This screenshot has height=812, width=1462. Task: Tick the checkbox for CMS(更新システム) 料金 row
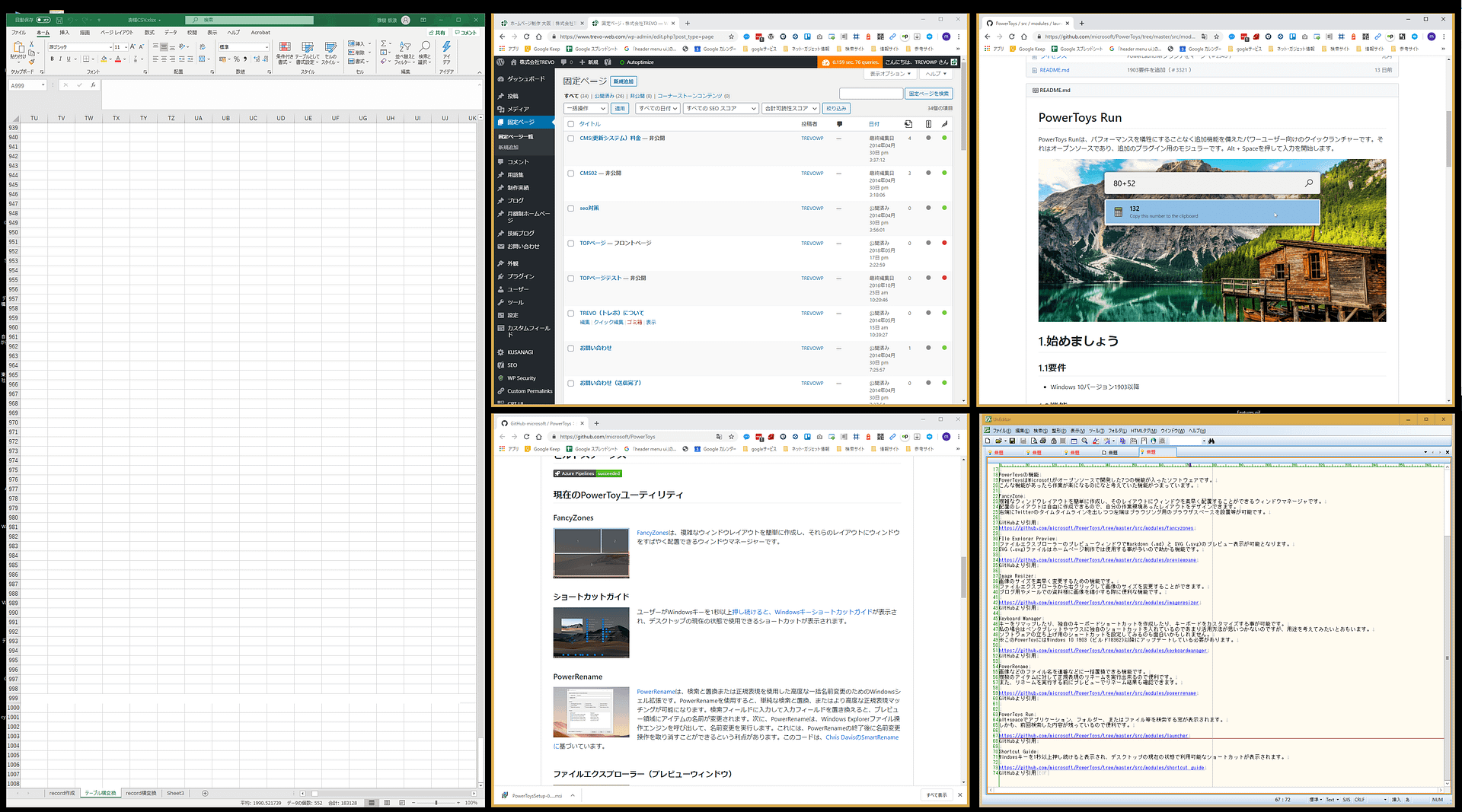tap(571, 139)
